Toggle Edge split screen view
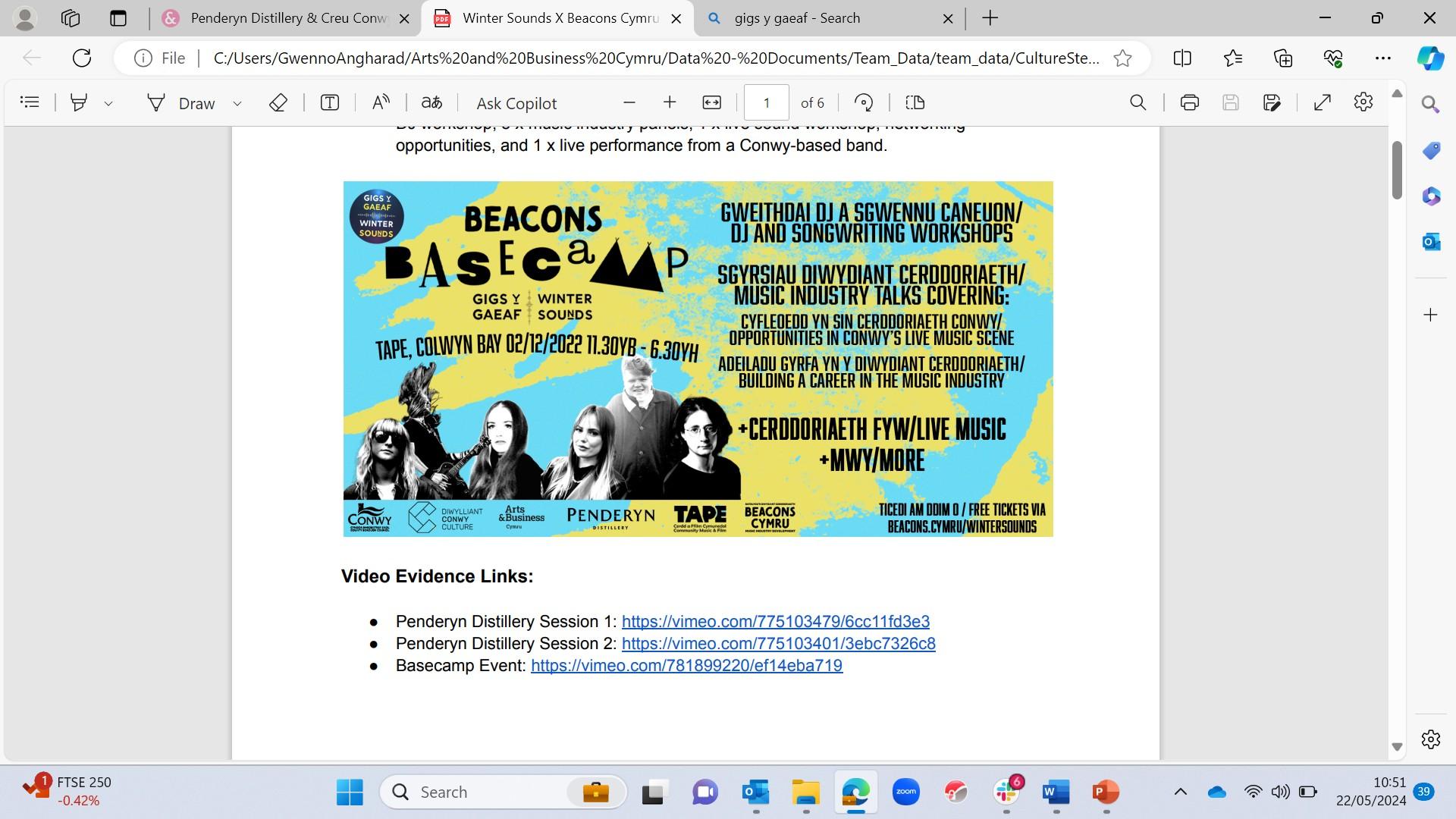The image size is (1456, 819). pyautogui.click(x=1181, y=58)
